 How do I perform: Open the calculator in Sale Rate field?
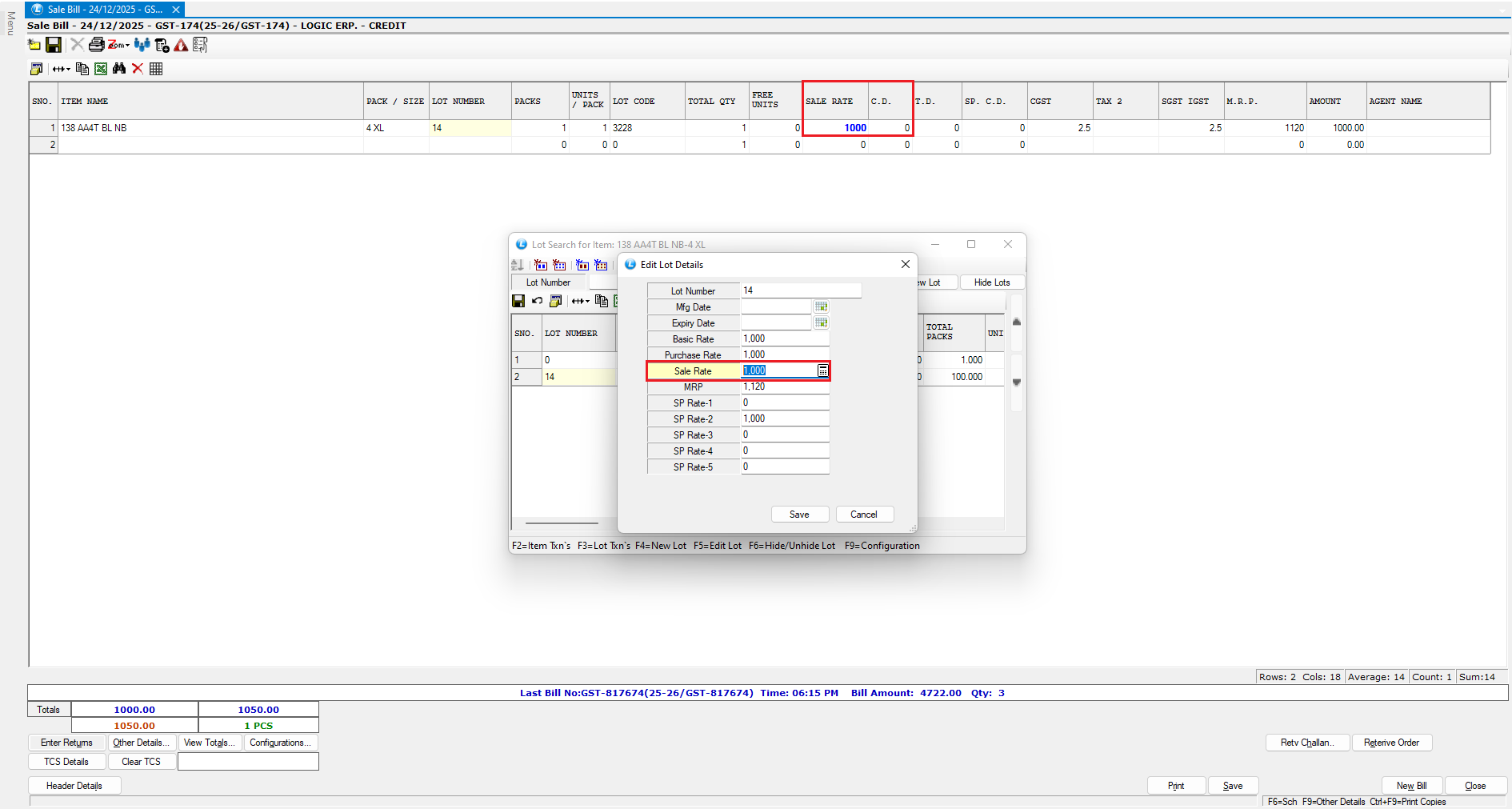tap(822, 370)
